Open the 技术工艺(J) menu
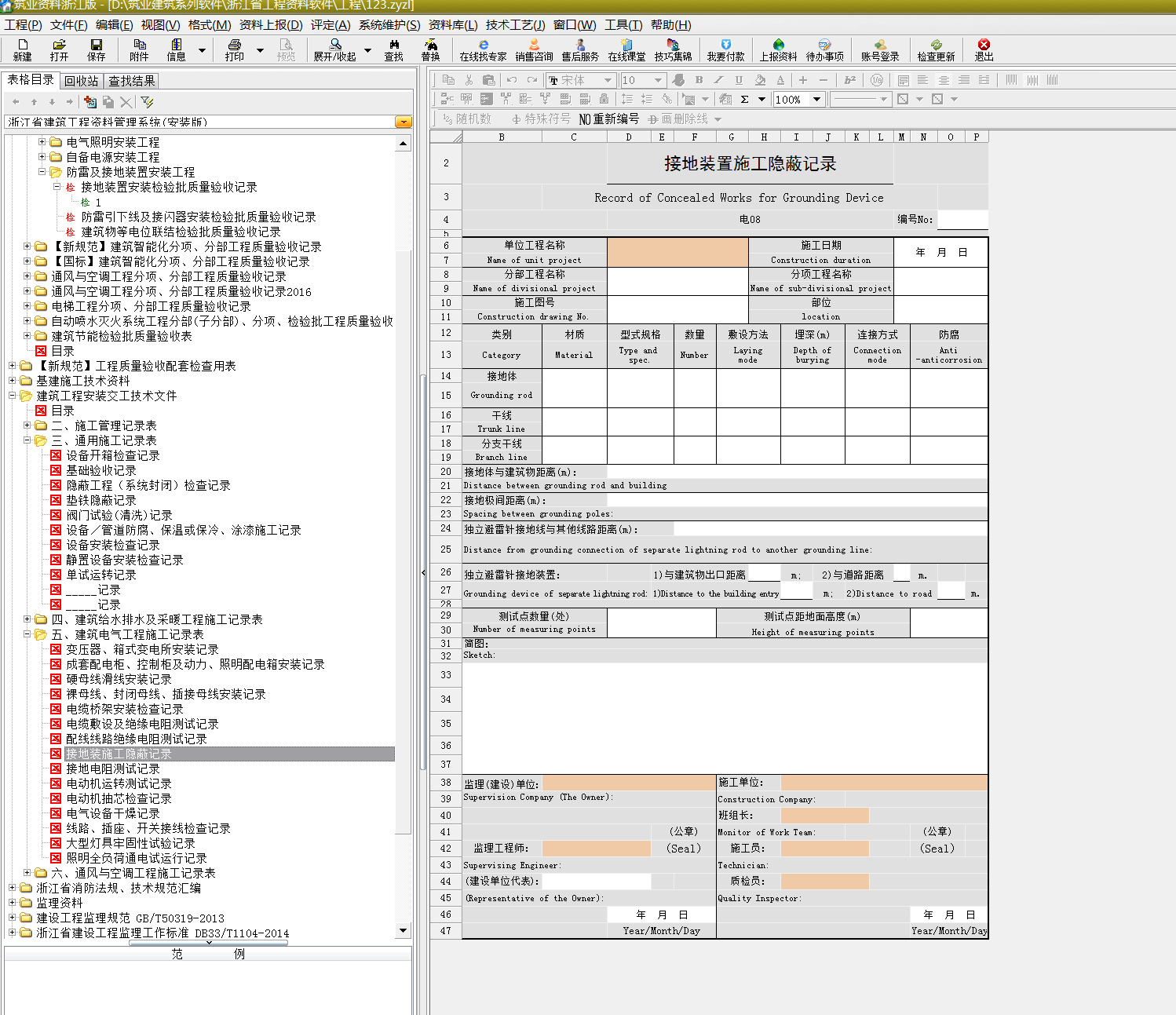The height and width of the screenshot is (1015, 1176). (x=515, y=25)
